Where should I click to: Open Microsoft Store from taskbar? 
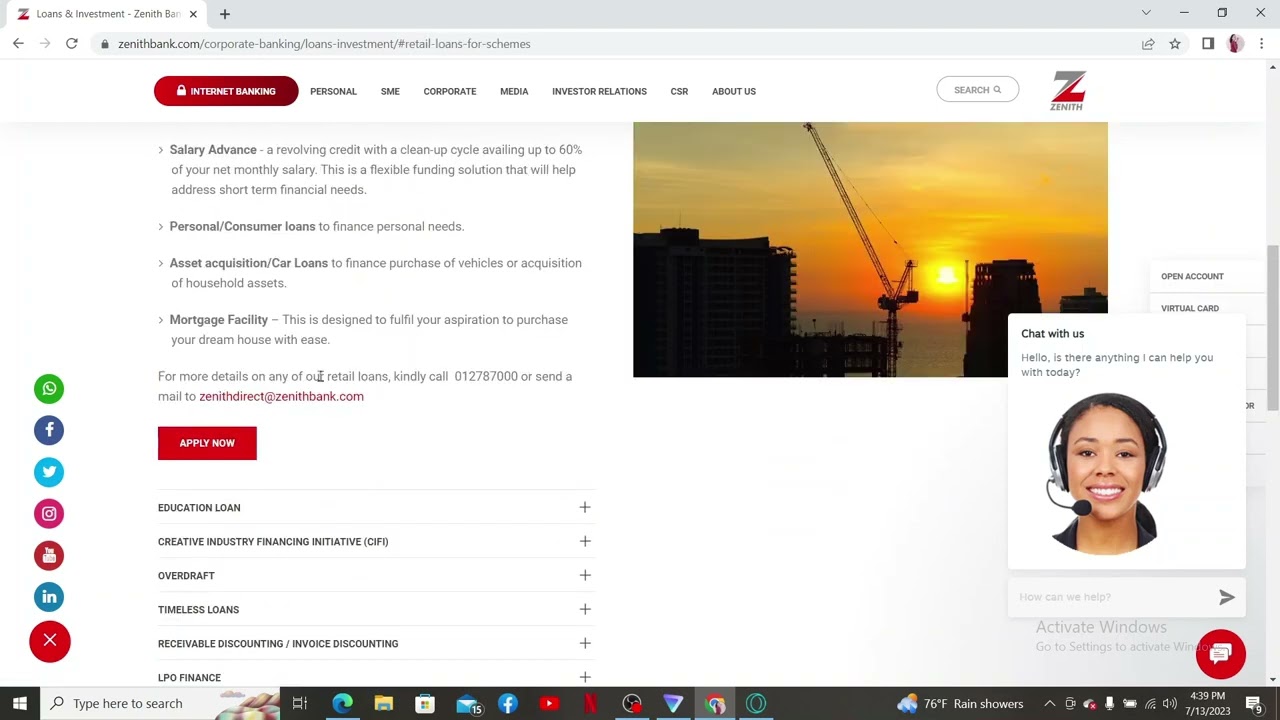(425, 703)
